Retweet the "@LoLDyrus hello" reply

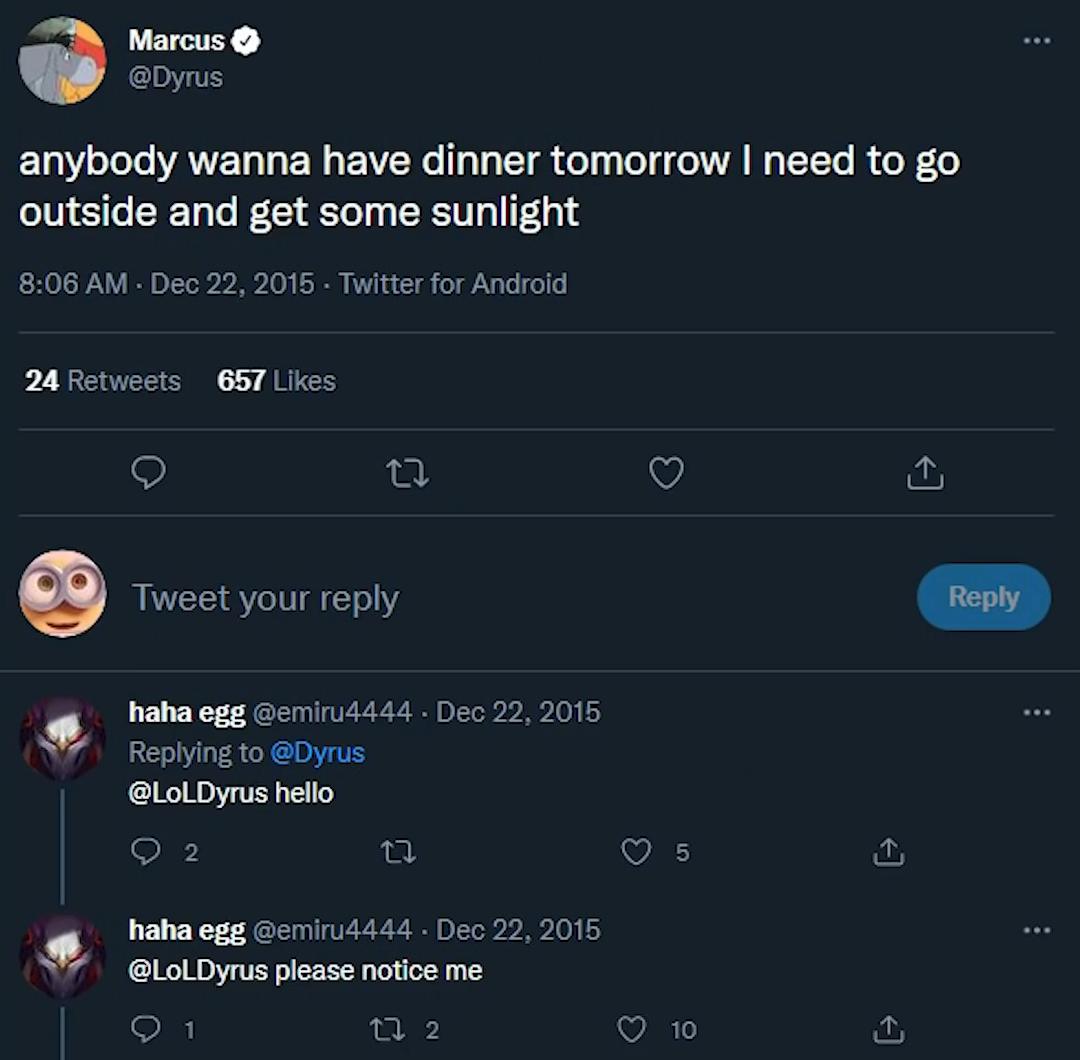point(399,852)
